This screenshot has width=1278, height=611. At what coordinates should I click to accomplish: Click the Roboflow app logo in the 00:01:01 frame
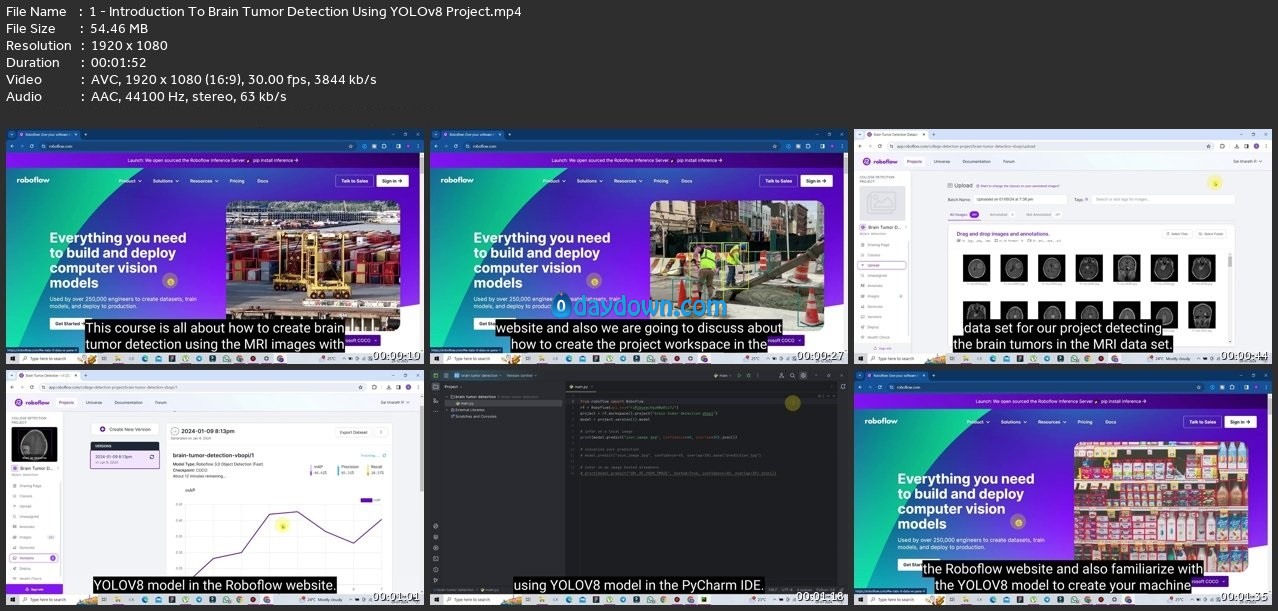[x=31, y=402]
